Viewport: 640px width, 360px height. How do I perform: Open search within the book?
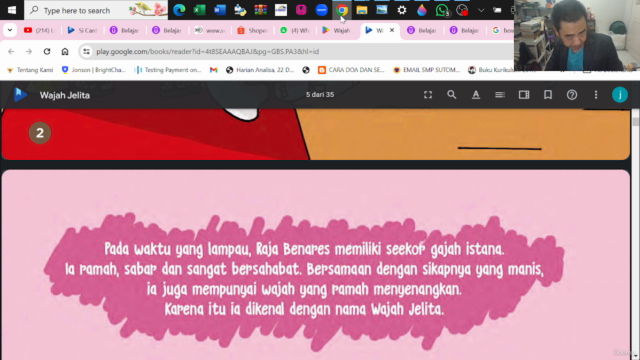451,95
